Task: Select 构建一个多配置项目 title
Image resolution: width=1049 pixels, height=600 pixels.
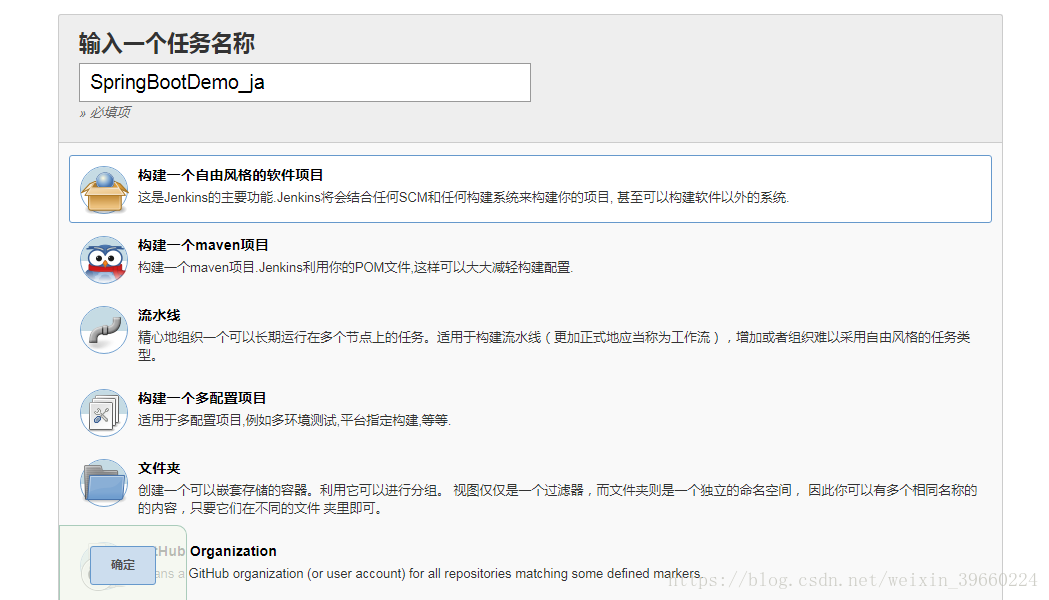Action: coord(202,399)
